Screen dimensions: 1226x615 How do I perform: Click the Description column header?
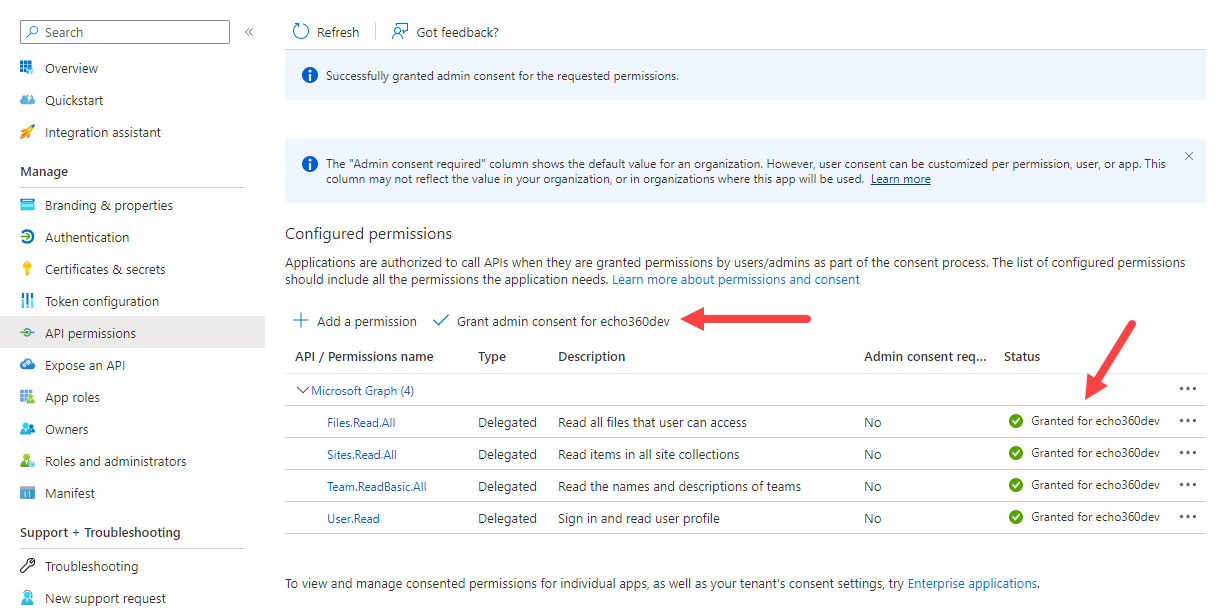pos(592,356)
